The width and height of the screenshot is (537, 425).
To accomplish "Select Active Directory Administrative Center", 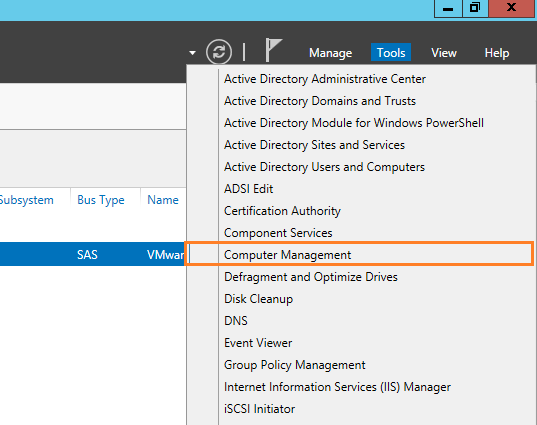I will (325, 79).
